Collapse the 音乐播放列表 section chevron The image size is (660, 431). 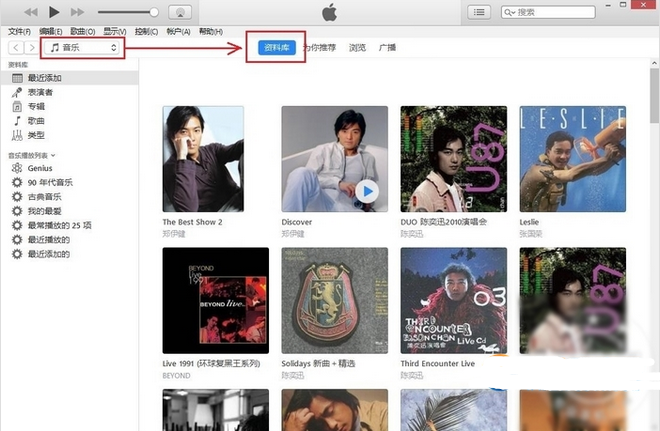point(53,156)
